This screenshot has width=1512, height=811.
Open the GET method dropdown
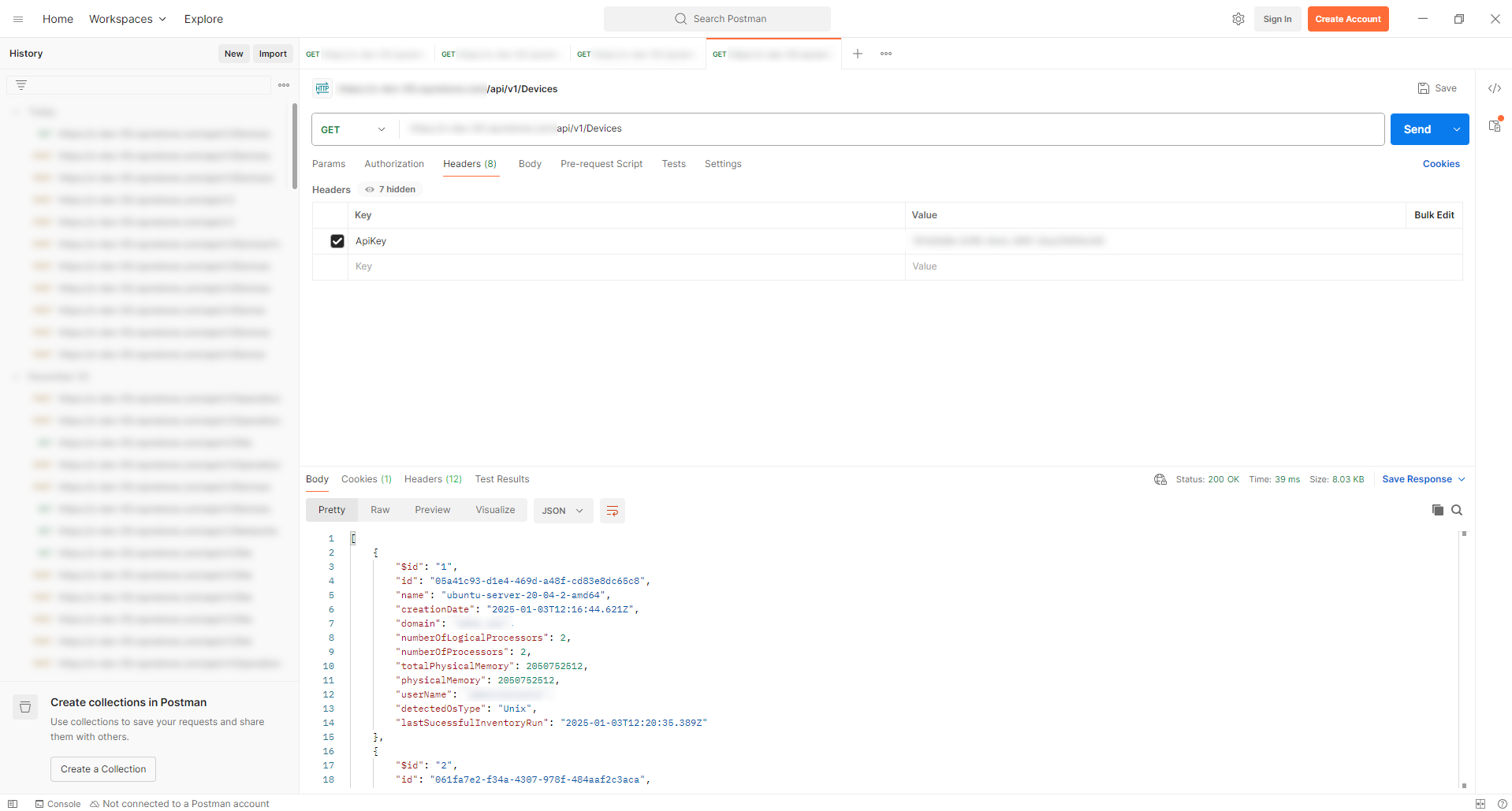(x=353, y=129)
